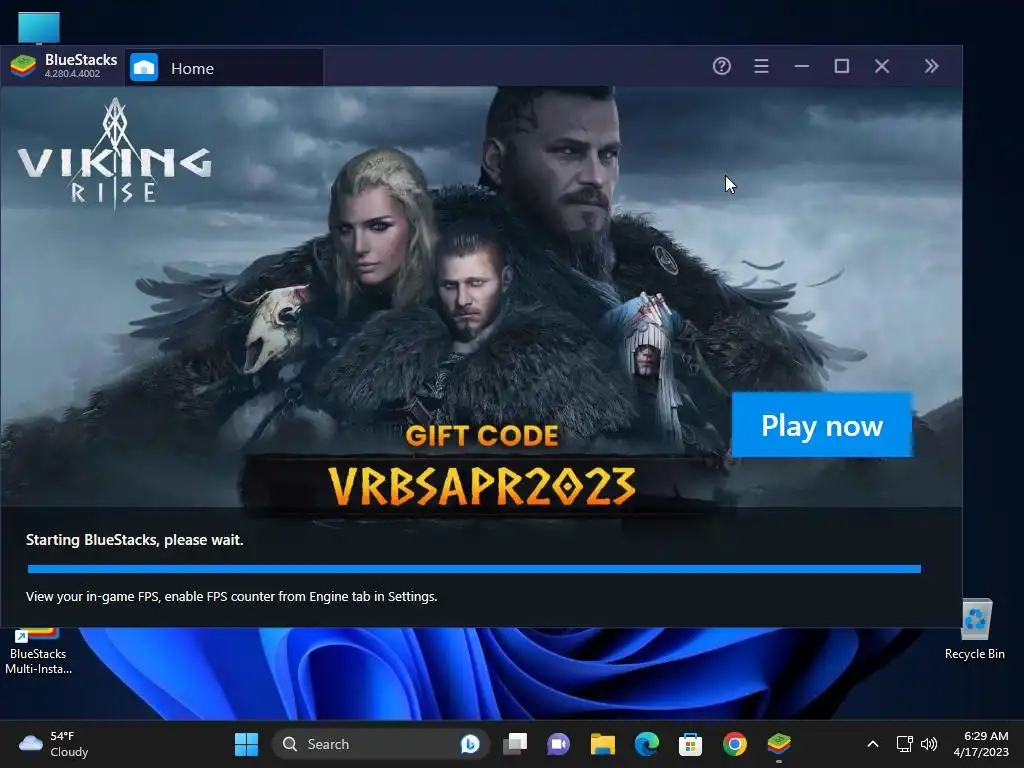Image resolution: width=1024 pixels, height=768 pixels.
Task: Select the Home tab
Action: coord(224,68)
